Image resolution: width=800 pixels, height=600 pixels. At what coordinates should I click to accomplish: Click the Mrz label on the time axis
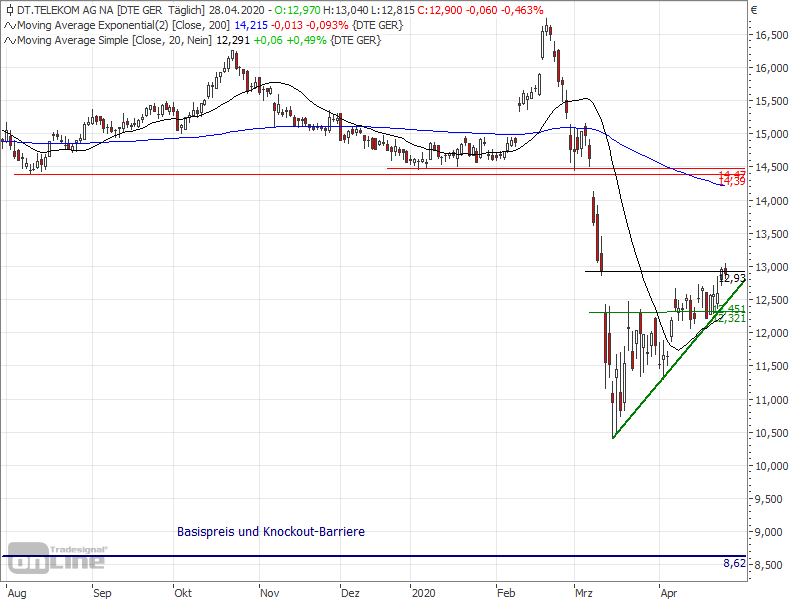pos(584,593)
